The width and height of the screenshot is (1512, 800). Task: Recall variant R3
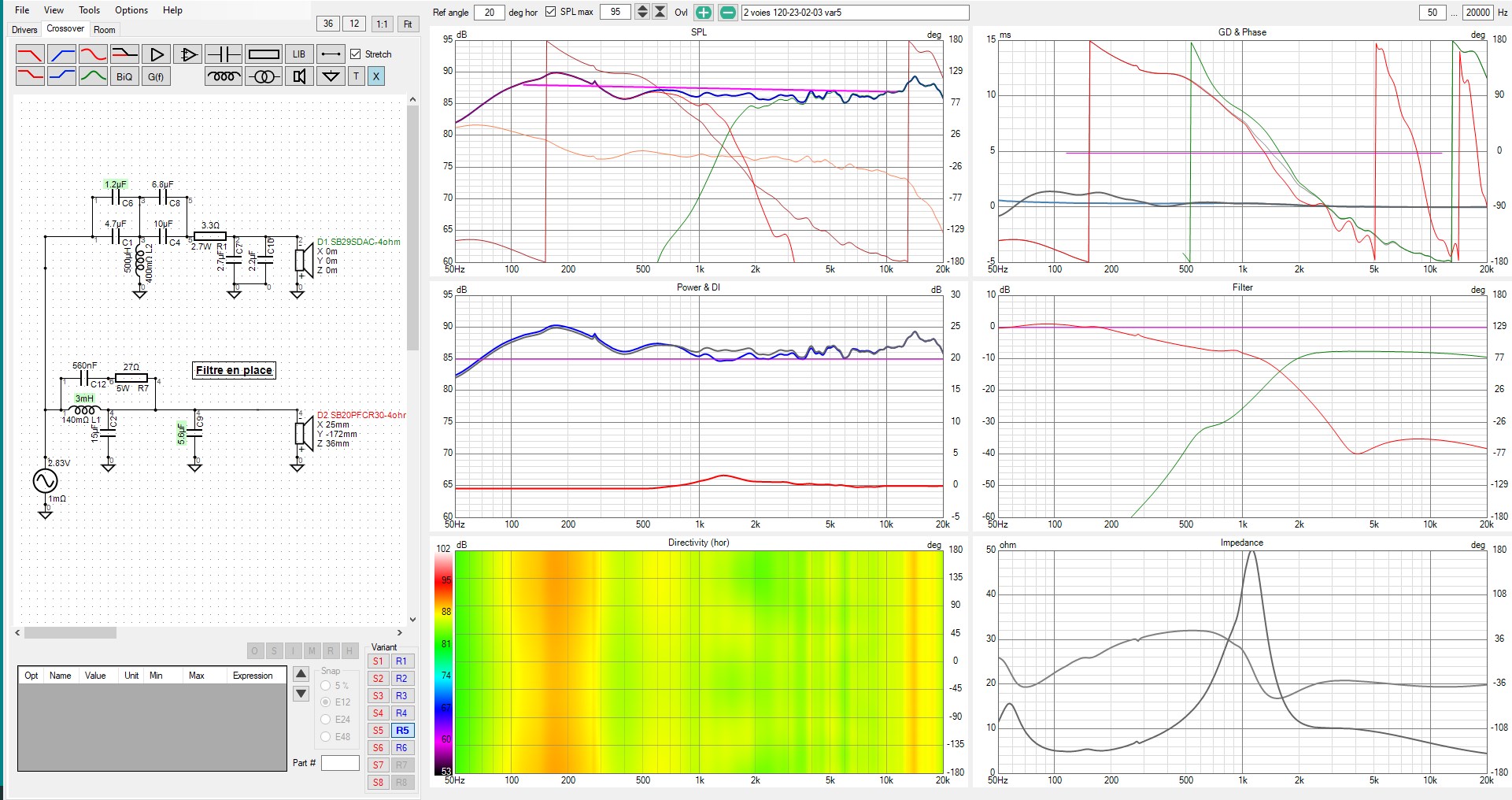(401, 695)
